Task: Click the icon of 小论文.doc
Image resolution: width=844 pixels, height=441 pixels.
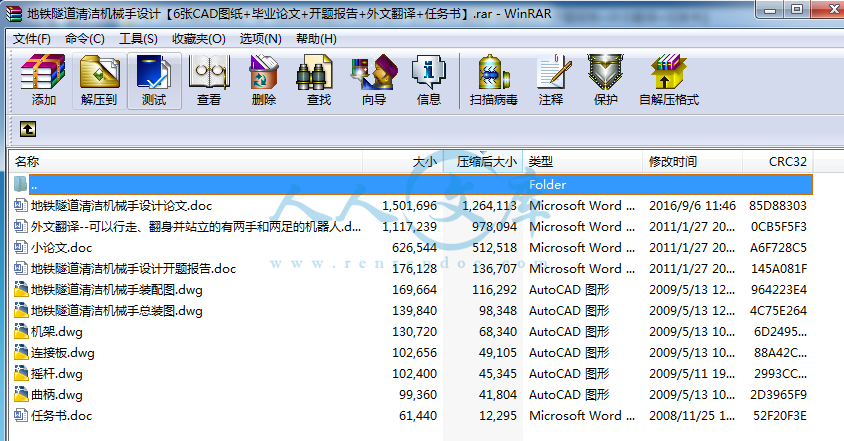Action: click(20, 247)
